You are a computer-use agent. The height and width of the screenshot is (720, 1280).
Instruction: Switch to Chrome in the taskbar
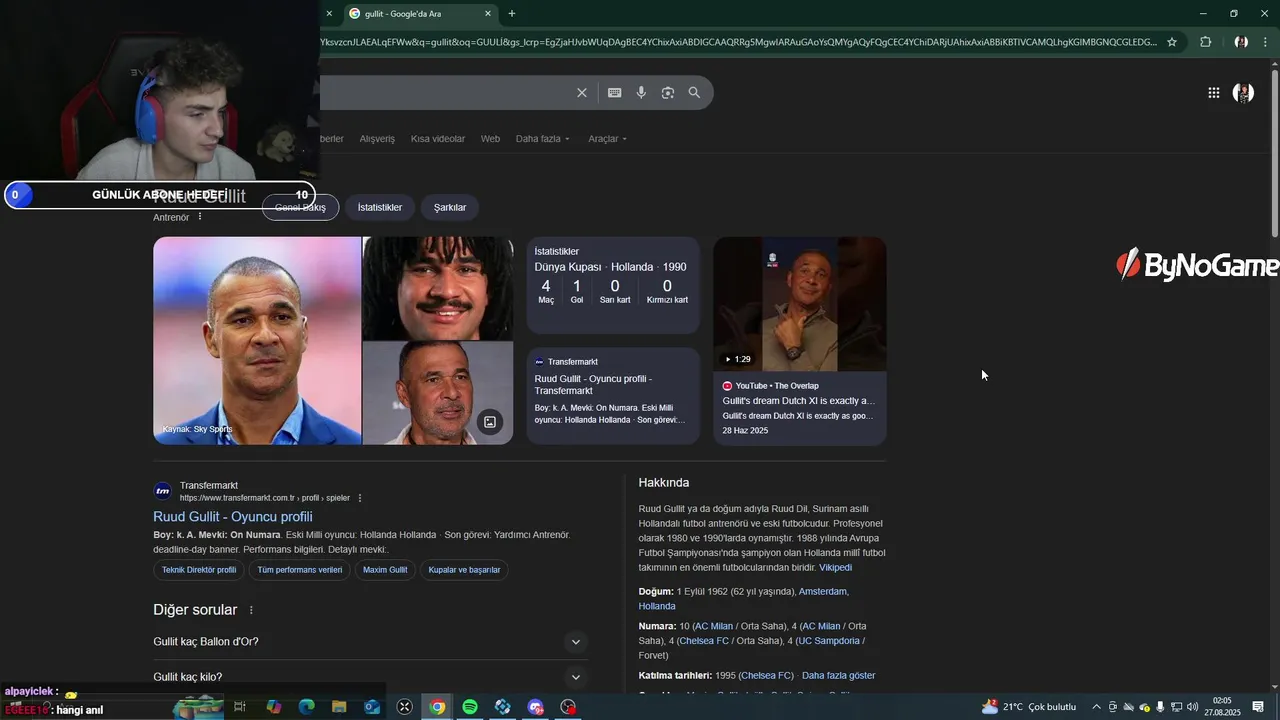click(437, 707)
